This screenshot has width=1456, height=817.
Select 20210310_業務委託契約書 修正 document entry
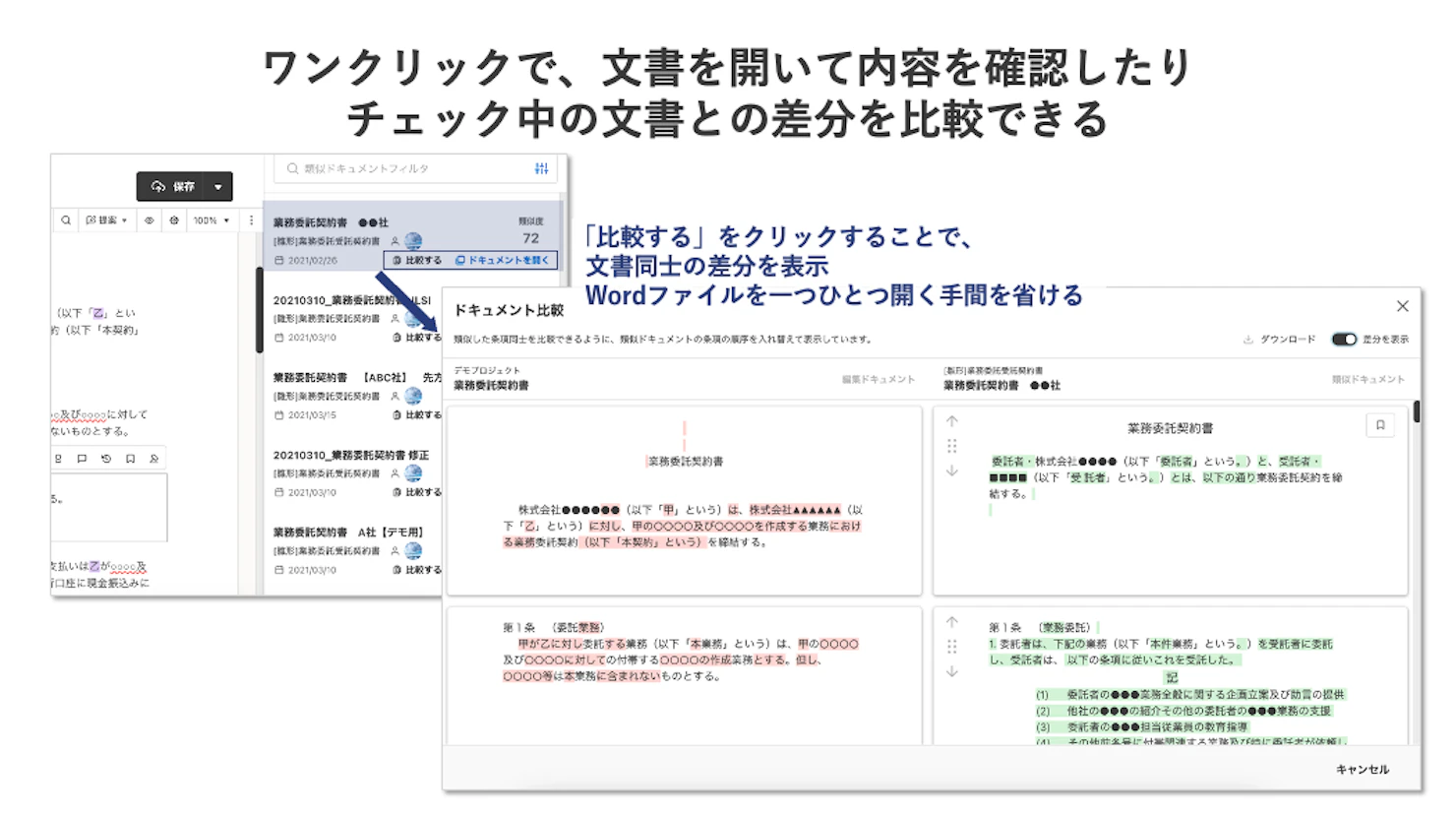click(x=354, y=473)
